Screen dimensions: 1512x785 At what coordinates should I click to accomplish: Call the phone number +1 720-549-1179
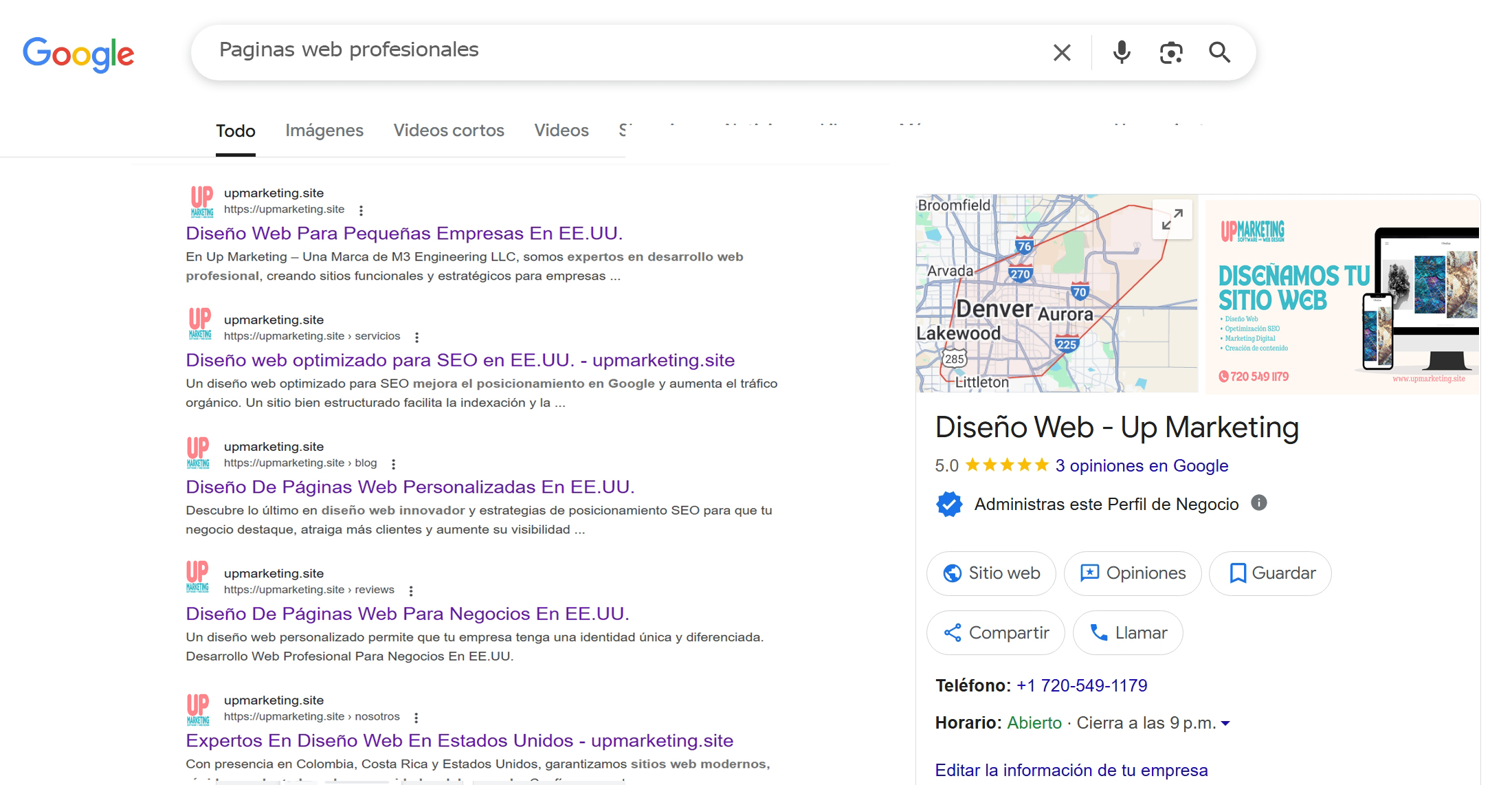pos(1082,686)
